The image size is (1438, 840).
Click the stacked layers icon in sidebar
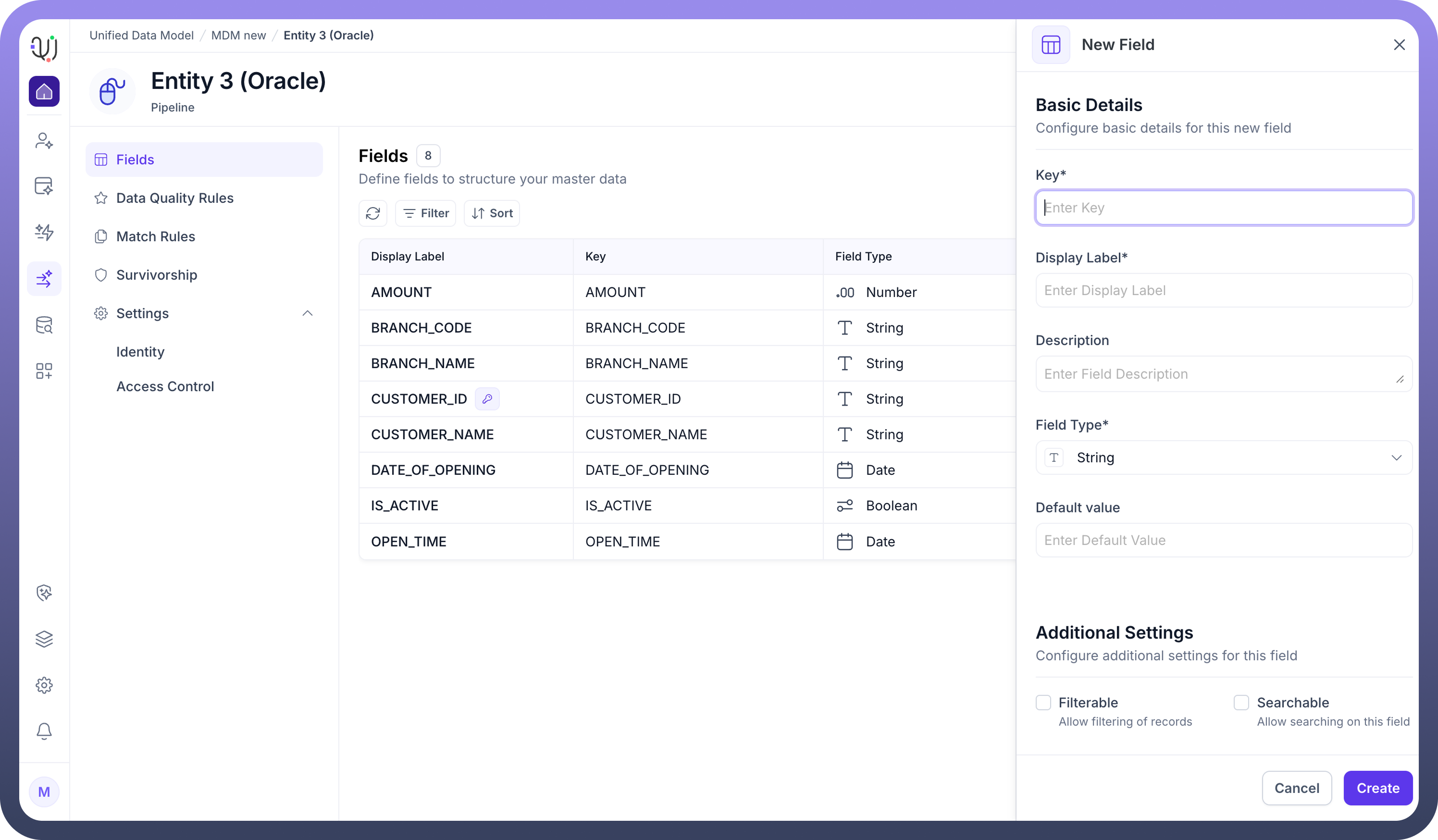click(44, 639)
